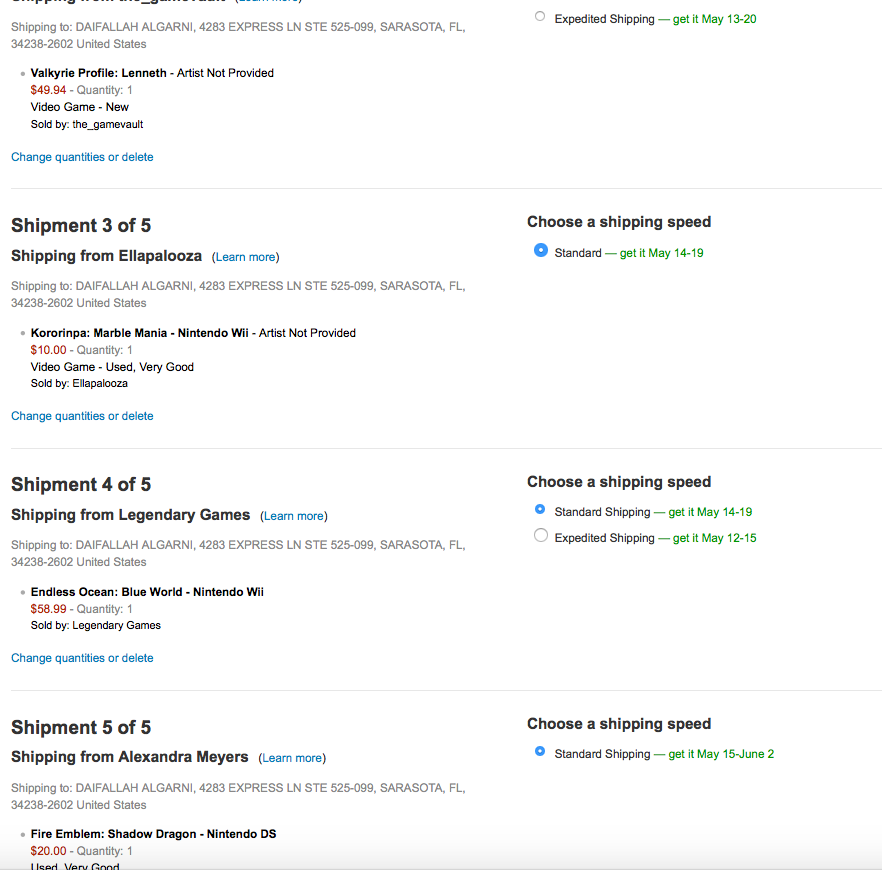Screen dimensions: 882x870
Task: Choose Standard Shipping for Legendary Games shipment
Action: click(x=541, y=510)
